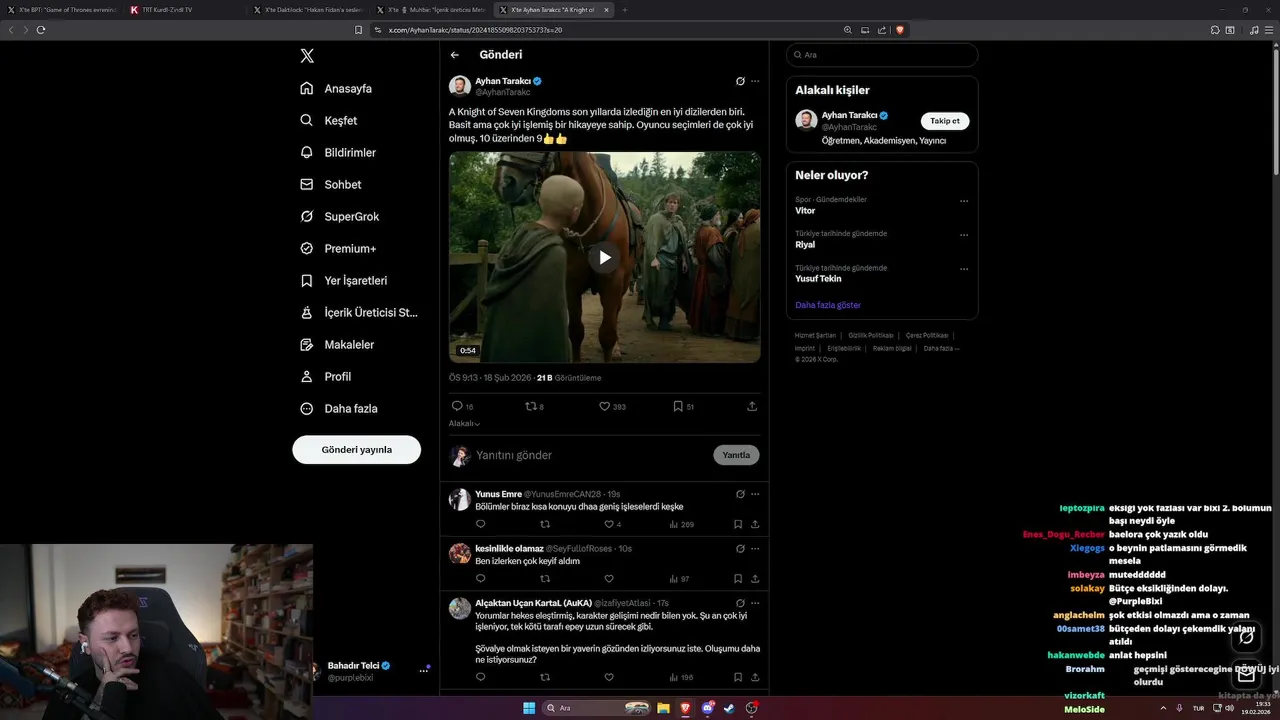Click the floating Grok button
1280x720 pixels.
(x=1246, y=637)
